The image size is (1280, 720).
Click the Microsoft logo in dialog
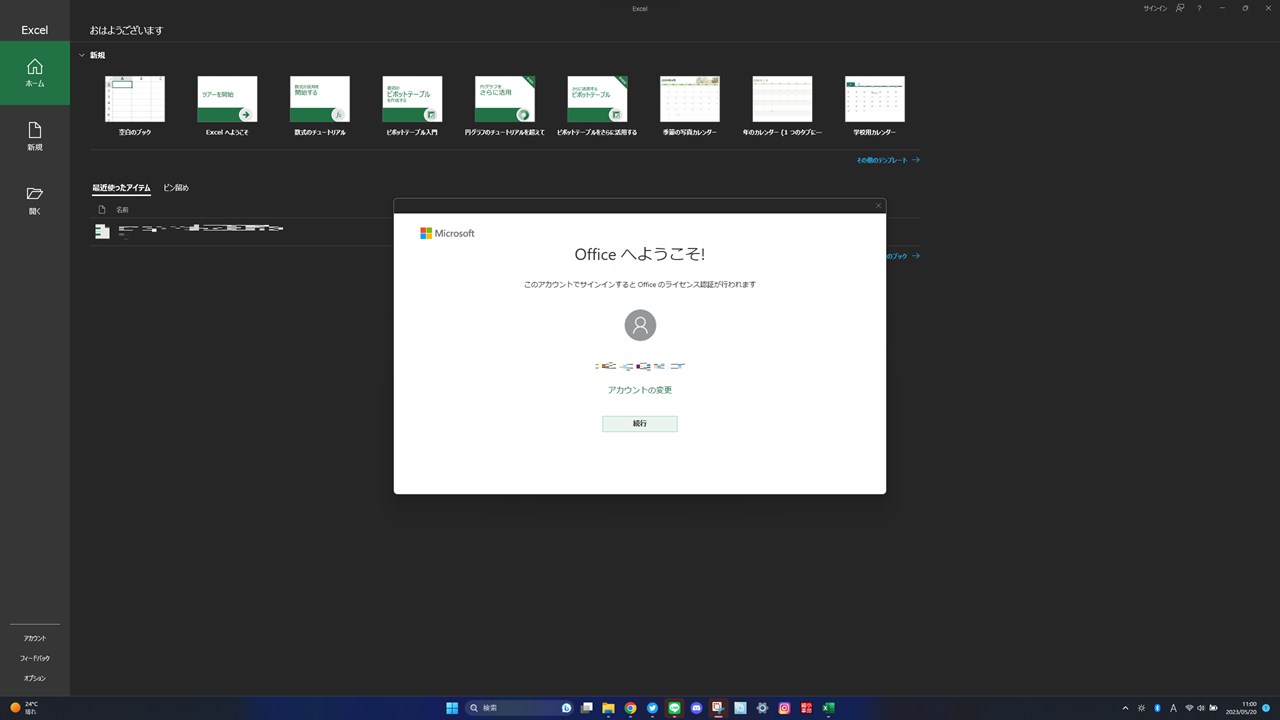point(447,233)
